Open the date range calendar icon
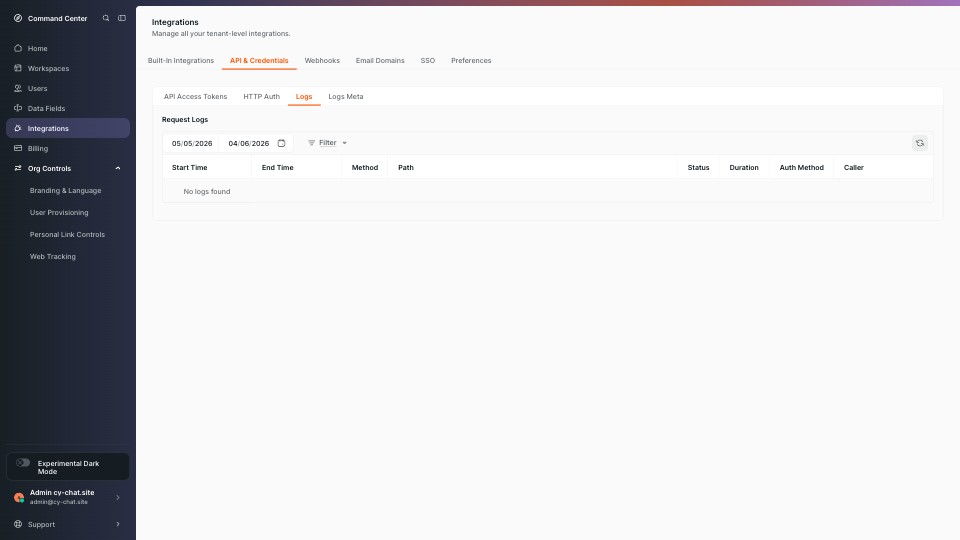960x540 pixels. pyautogui.click(x=282, y=143)
